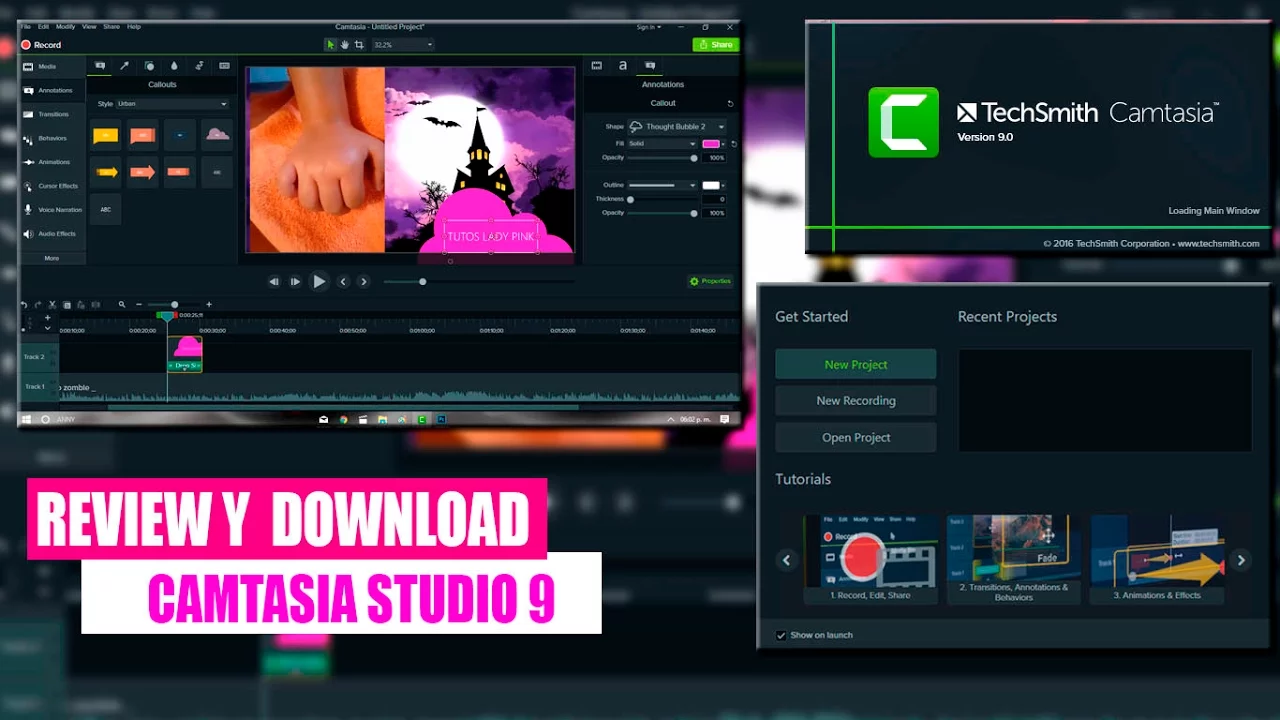This screenshot has height=720, width=1280.
Task: Adjust the outline Thickness slider
Action: click(662, 199)
